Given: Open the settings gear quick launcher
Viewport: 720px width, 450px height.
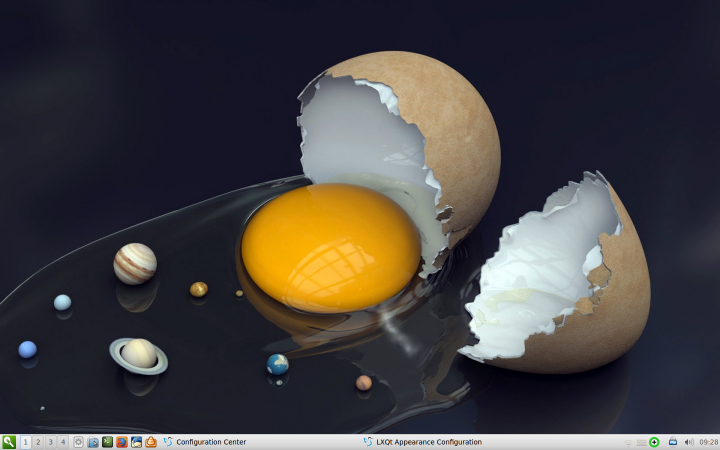Looking at the screenshot, I should (79, 442).
